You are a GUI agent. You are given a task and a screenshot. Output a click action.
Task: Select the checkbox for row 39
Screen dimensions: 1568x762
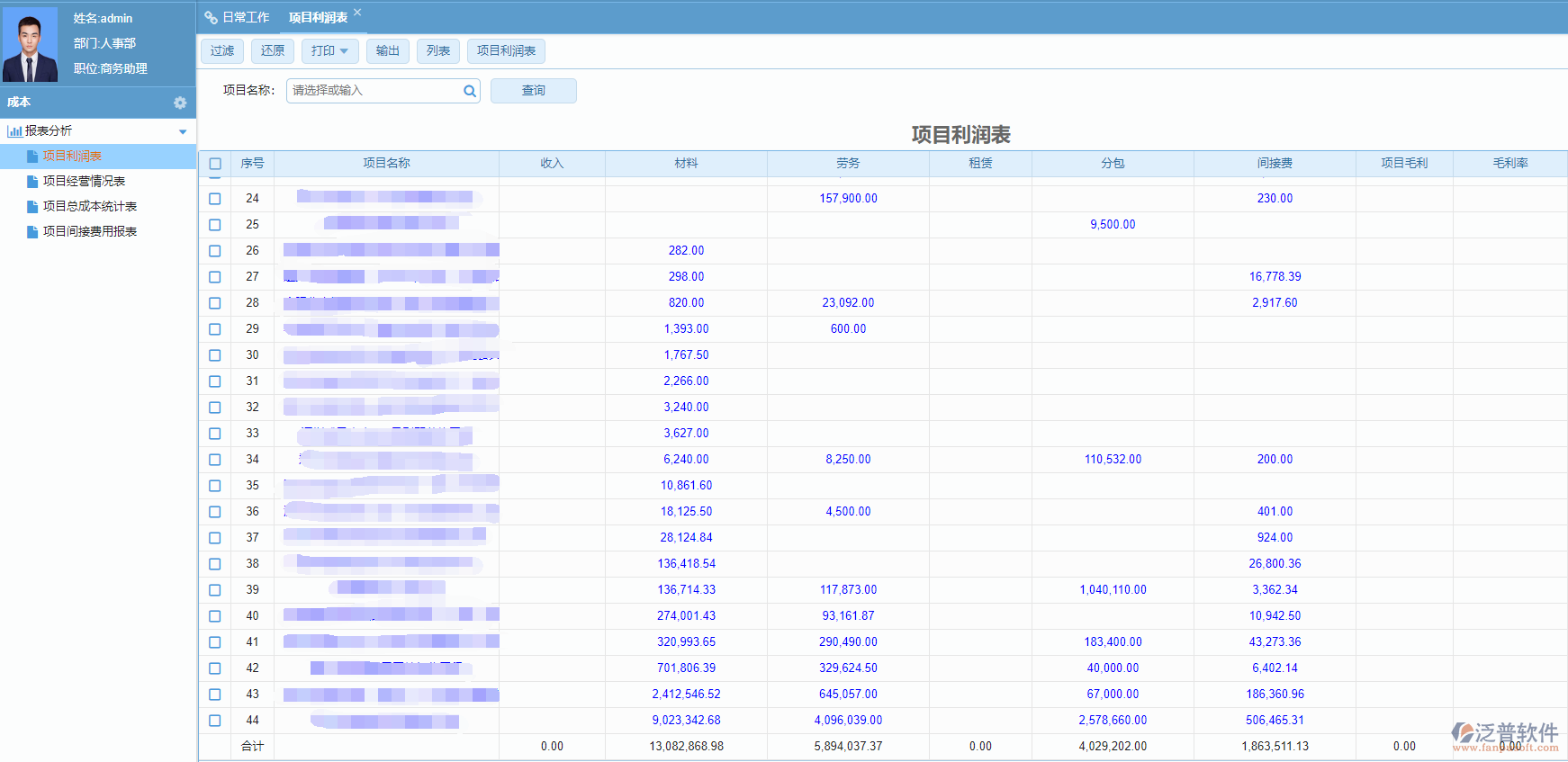[x=215, y=590]
